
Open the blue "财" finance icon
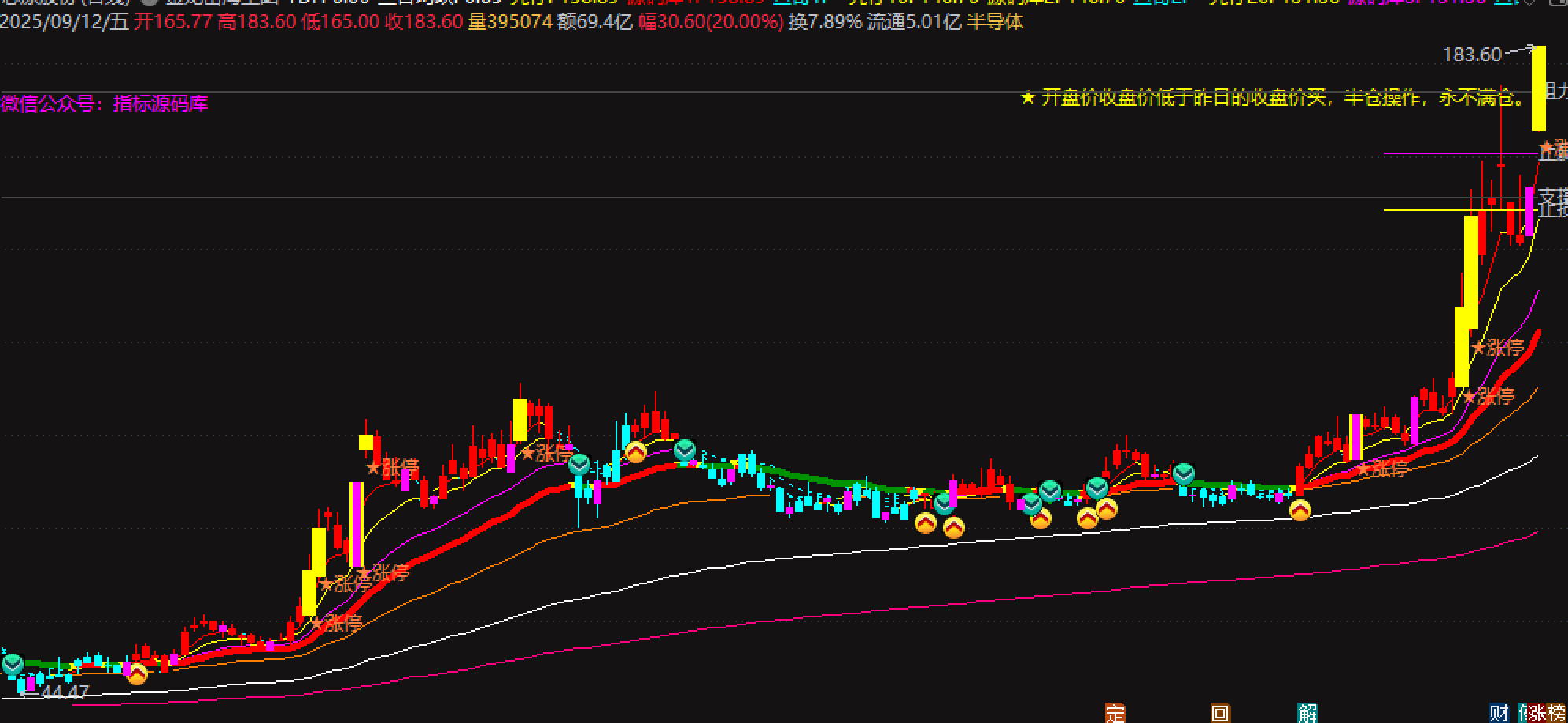tap(1499, 714)
